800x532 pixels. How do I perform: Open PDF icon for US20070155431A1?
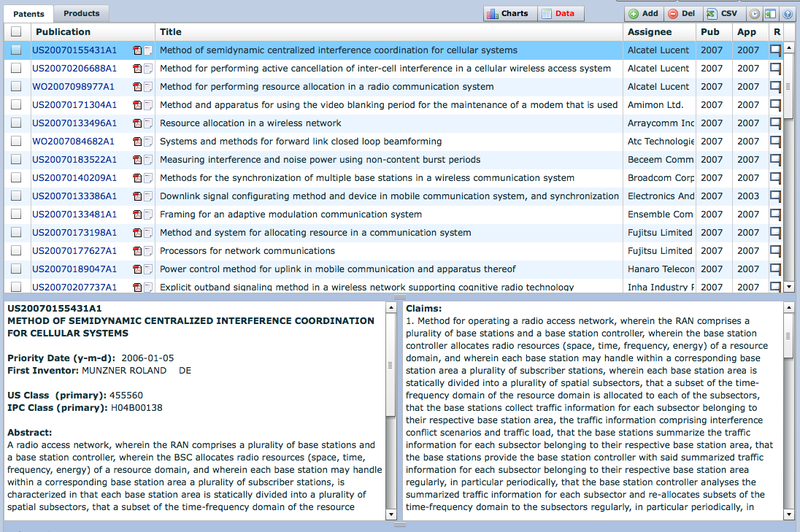click(x=137, y=50)
